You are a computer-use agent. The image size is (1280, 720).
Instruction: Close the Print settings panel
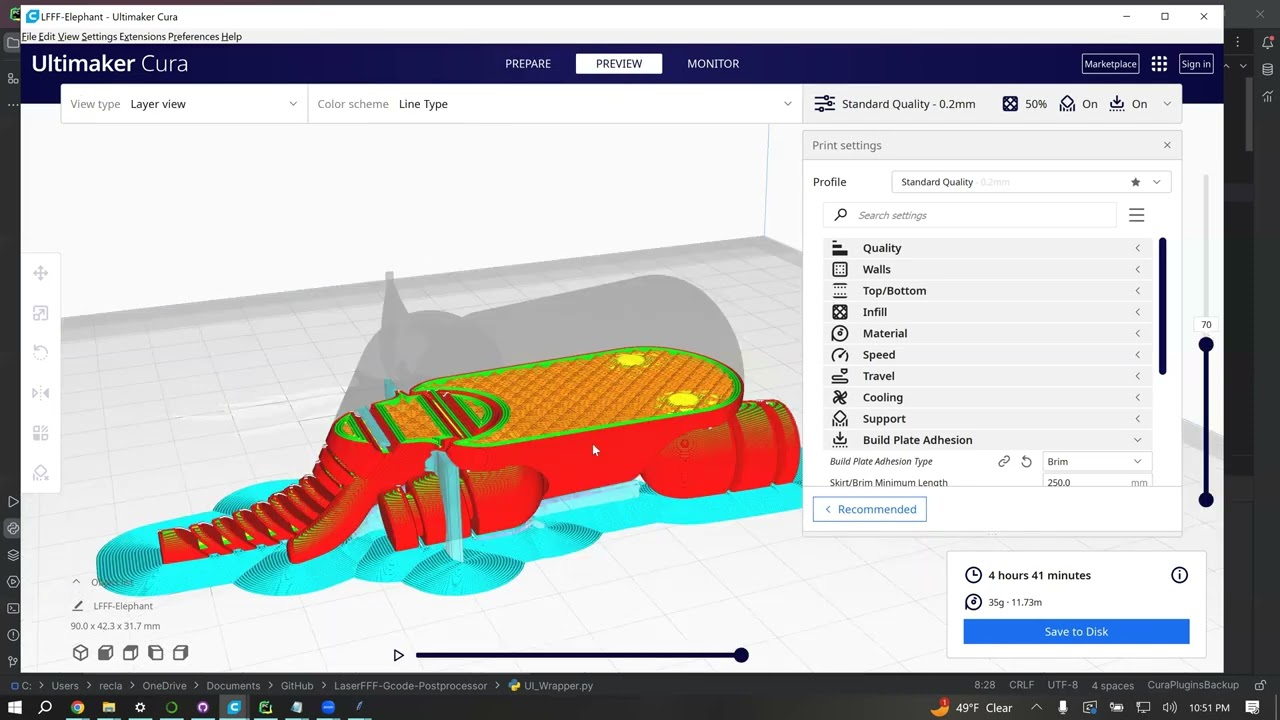(x=1167, y=145)
